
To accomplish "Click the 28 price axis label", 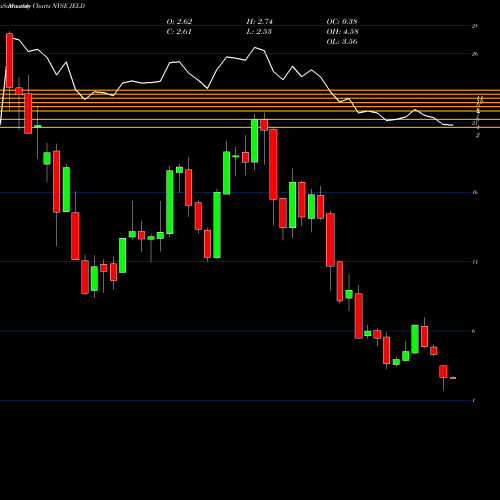I will click(x=475, y=26).
